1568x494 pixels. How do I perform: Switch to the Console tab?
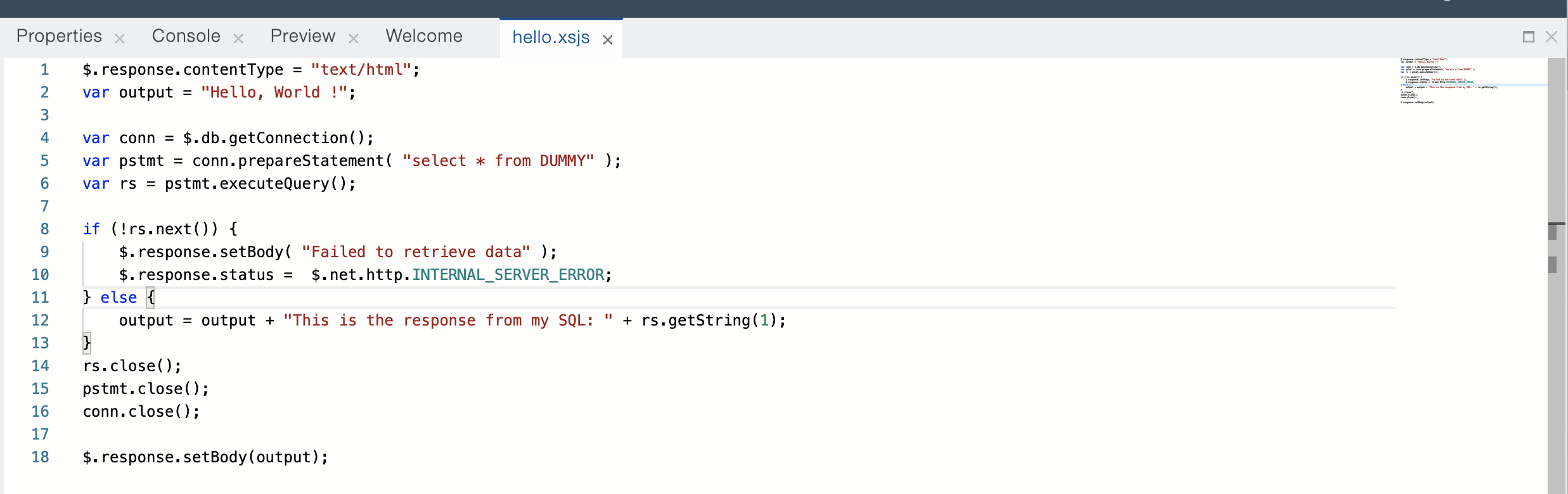pos(186,36)
